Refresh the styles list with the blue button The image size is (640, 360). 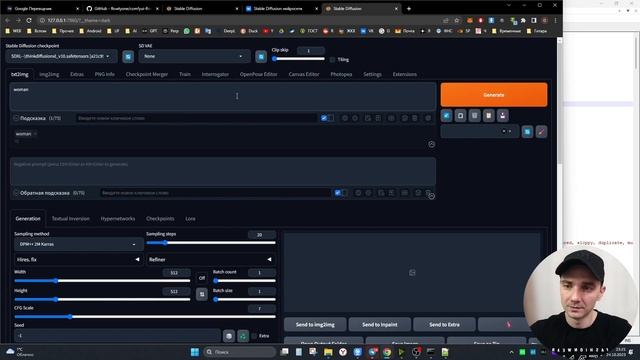click(527, 131)
